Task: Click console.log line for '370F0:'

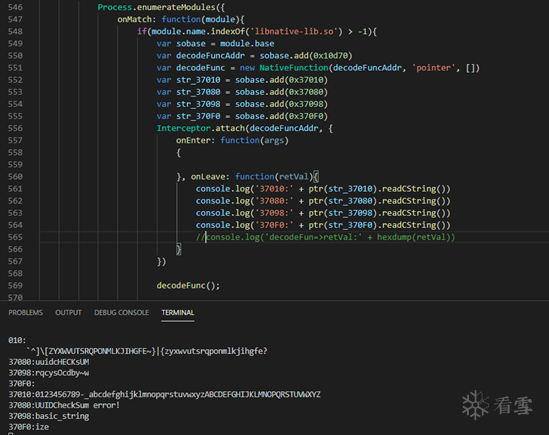Action: (x=323, y=225)
